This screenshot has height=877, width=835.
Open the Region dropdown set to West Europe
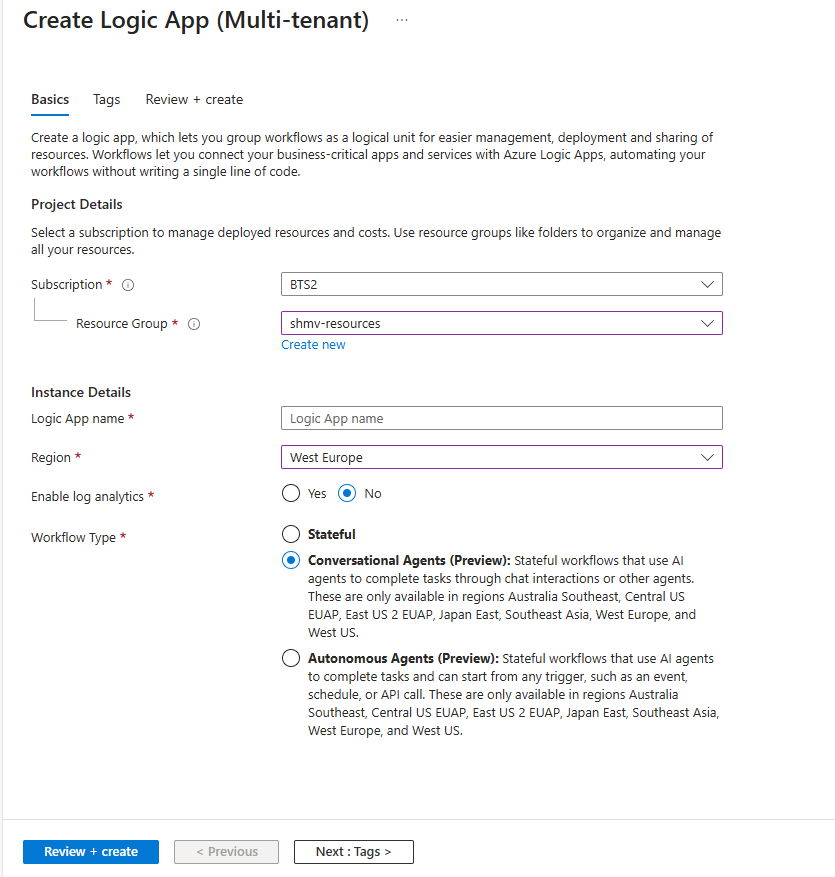tap(500, 457)
